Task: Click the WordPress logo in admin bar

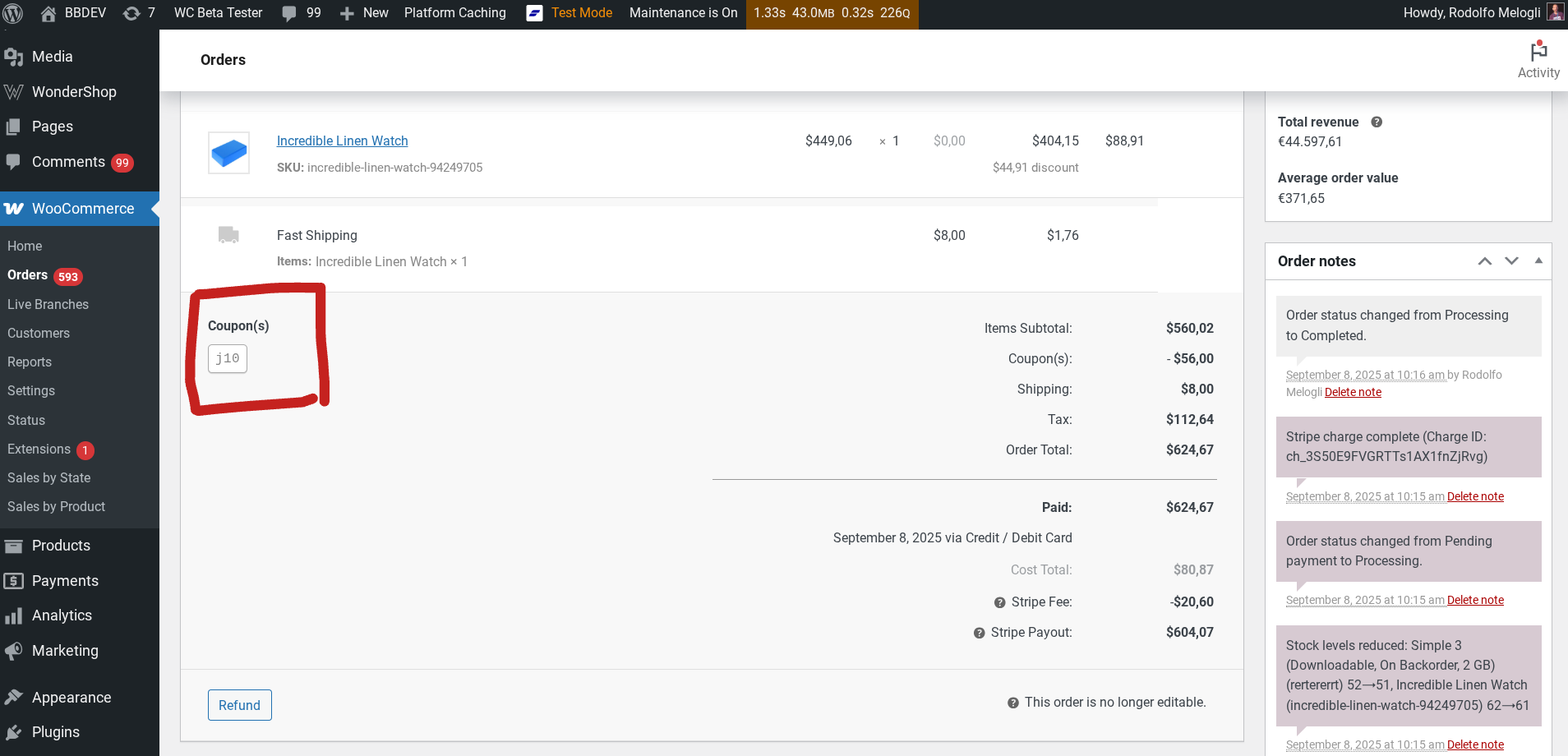Action: pyautogui.click(x=13, y=13)
